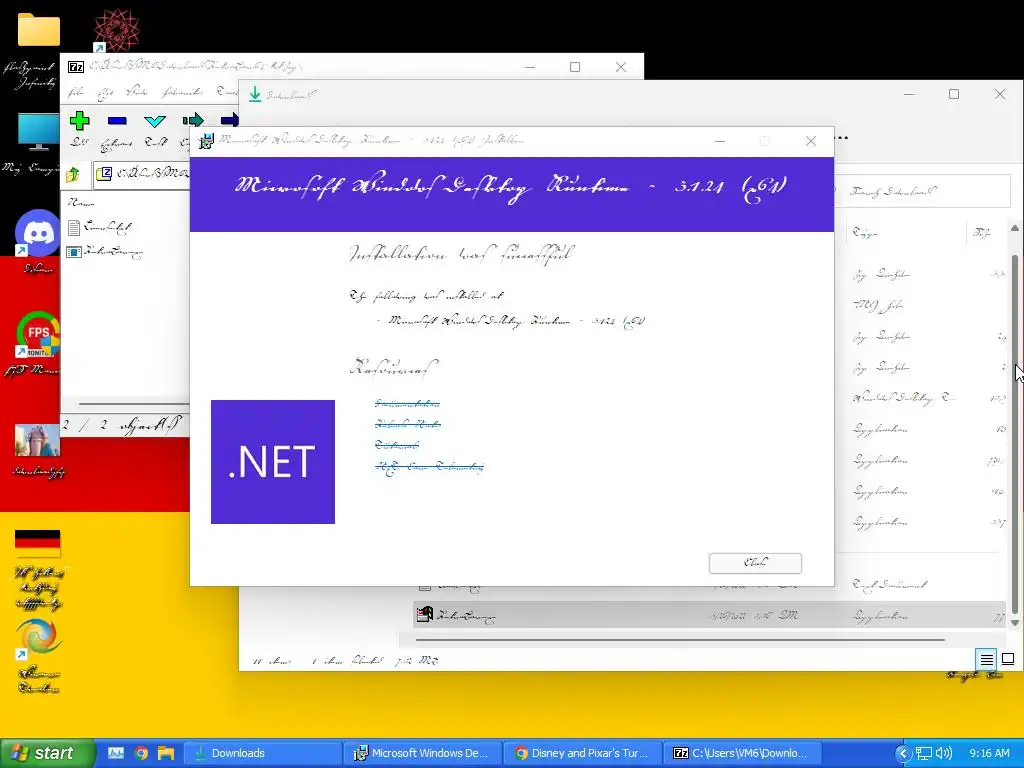Switch to Microsoft Windows De... taskbar button
Viewport: 1024px width, 768px height.
coord(423,753)
